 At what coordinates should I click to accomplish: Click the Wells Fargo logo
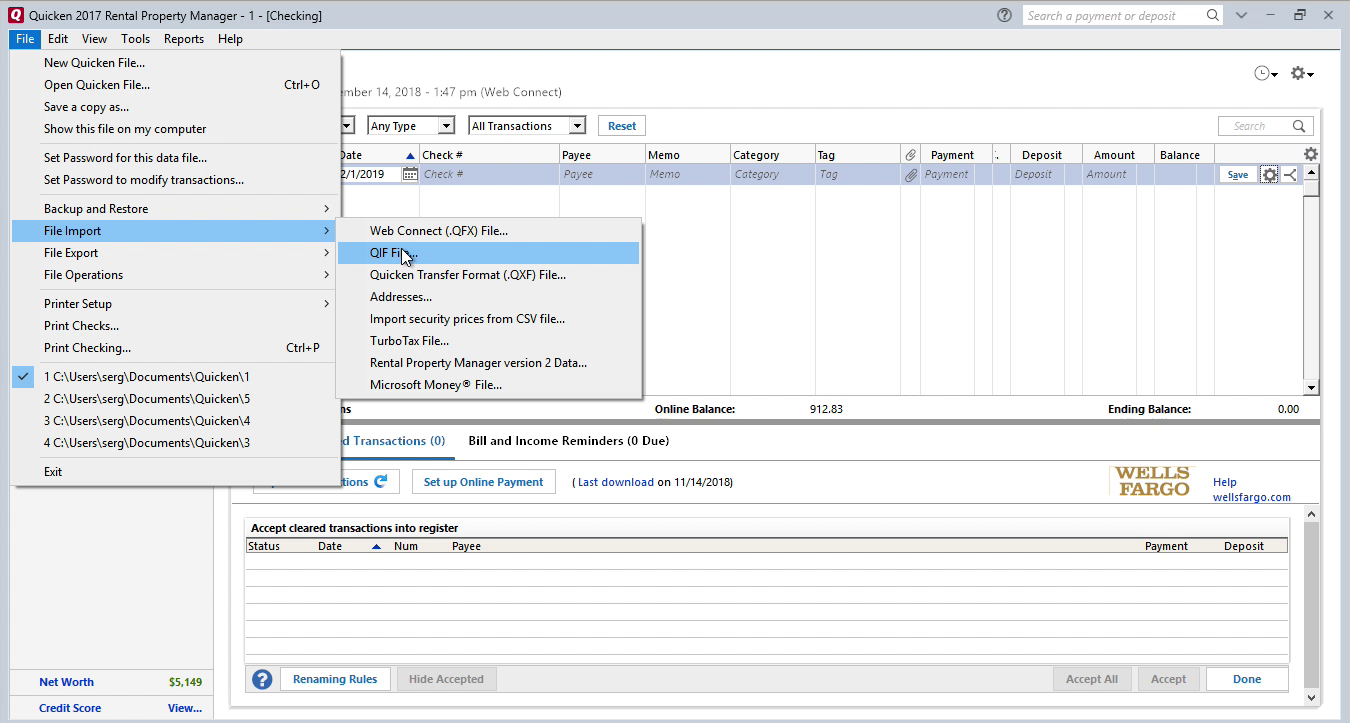pos(1152,481)
